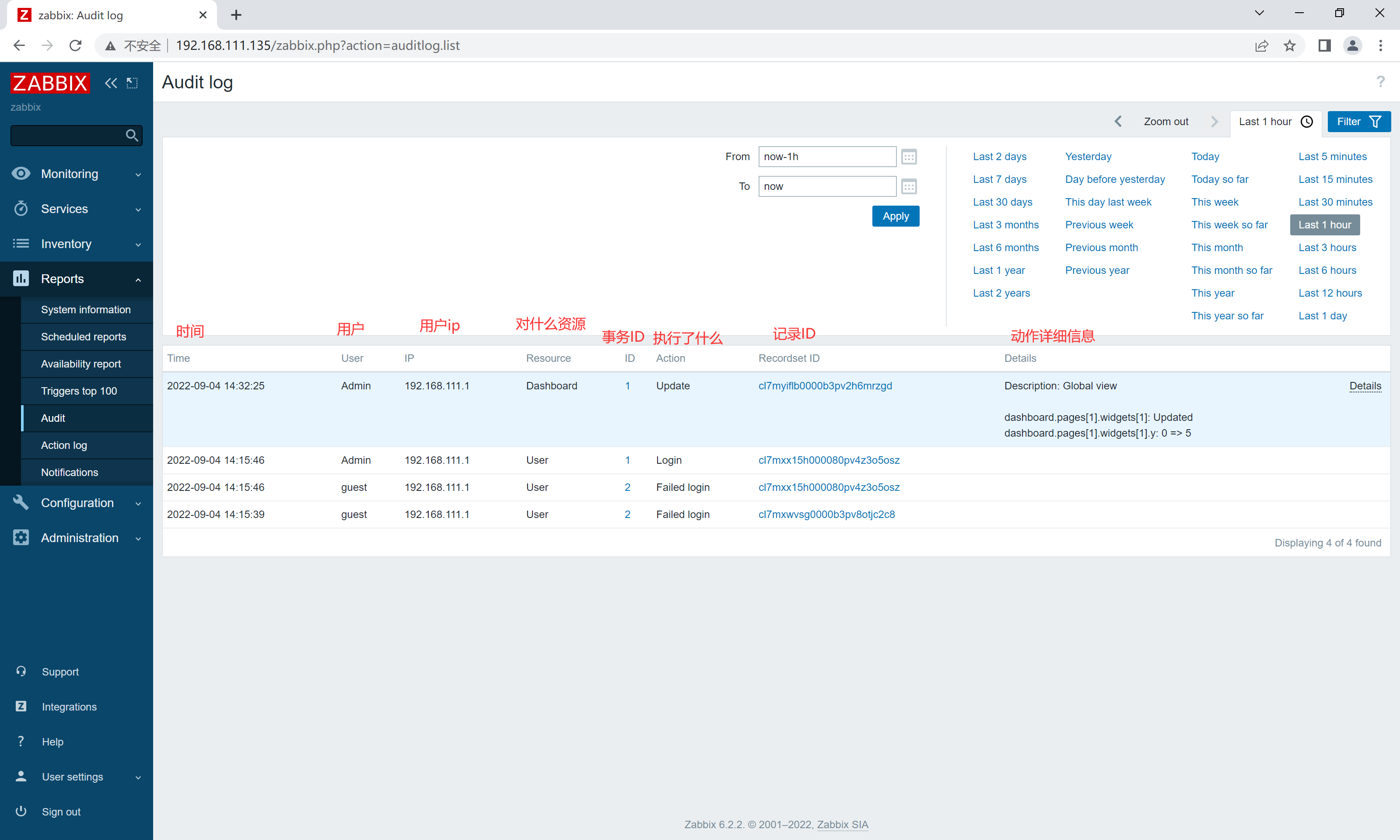
Task: Click the ZABBIX logo
Action: (x=50, y=83)
